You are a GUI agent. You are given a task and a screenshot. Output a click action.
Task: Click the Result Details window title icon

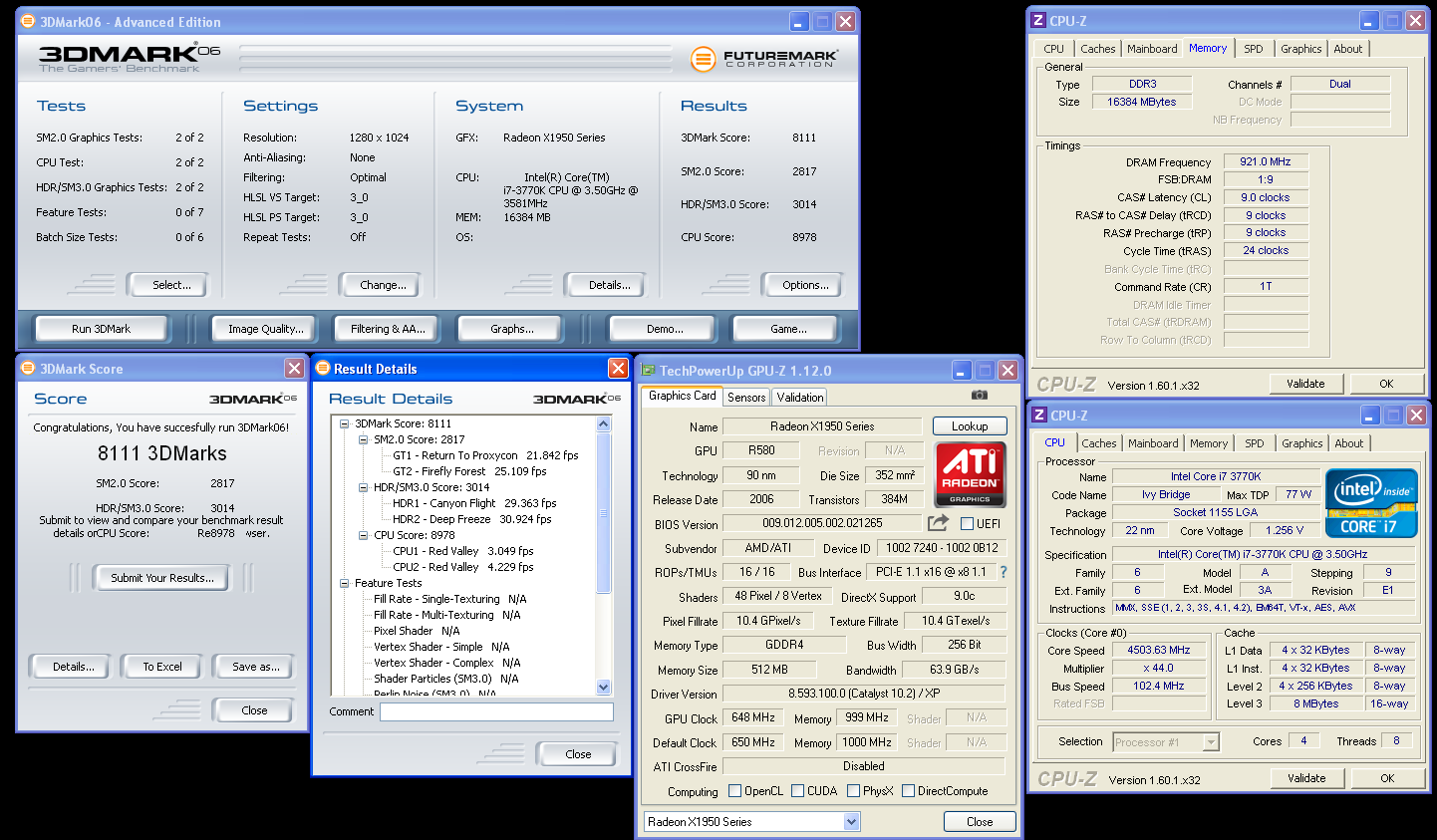(x=322, y=368)
